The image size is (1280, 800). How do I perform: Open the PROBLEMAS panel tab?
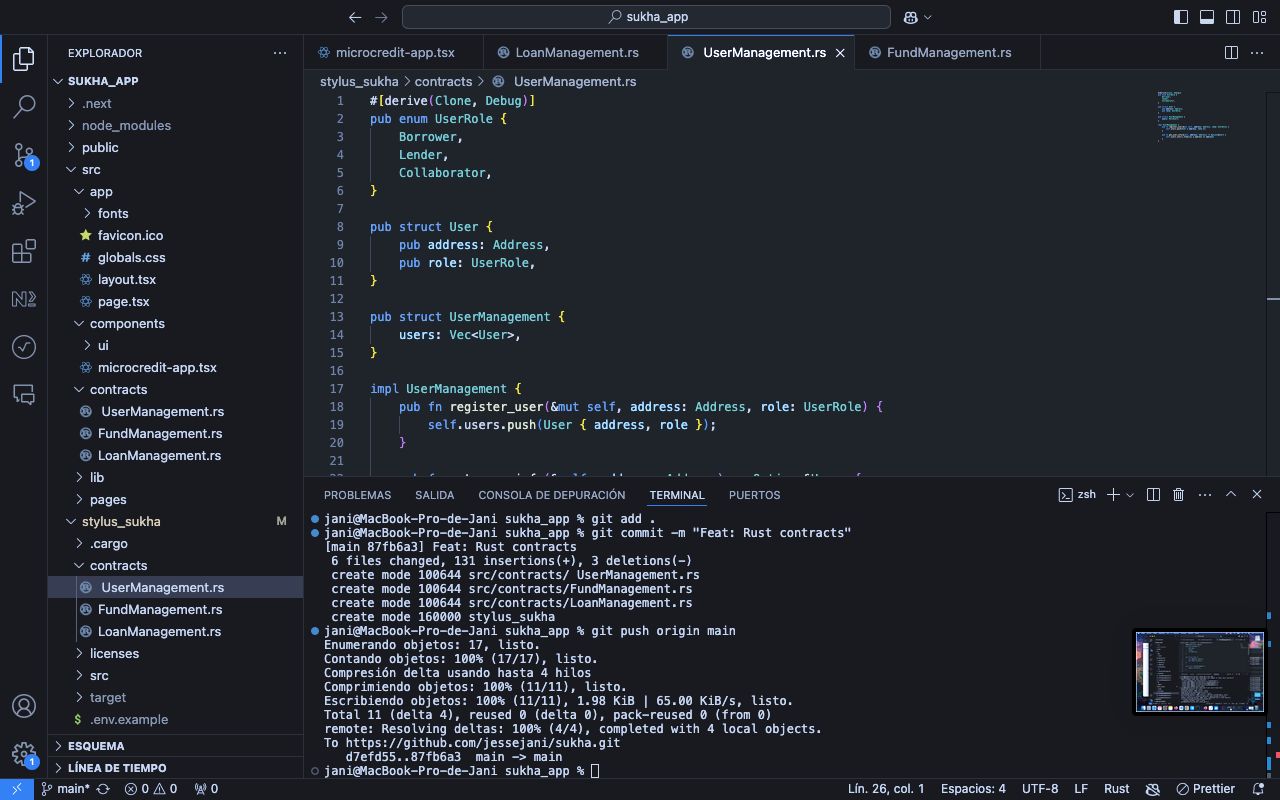pos(357,495)
